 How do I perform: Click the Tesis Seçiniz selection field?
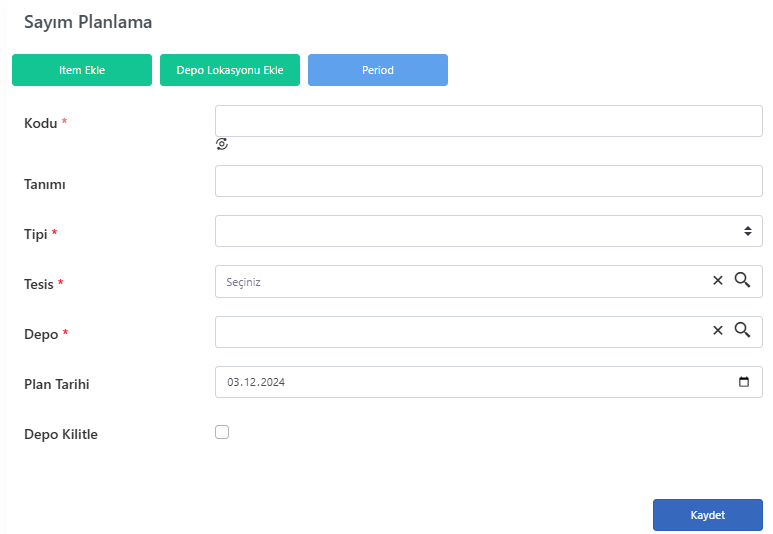click(x=489, y=282)
